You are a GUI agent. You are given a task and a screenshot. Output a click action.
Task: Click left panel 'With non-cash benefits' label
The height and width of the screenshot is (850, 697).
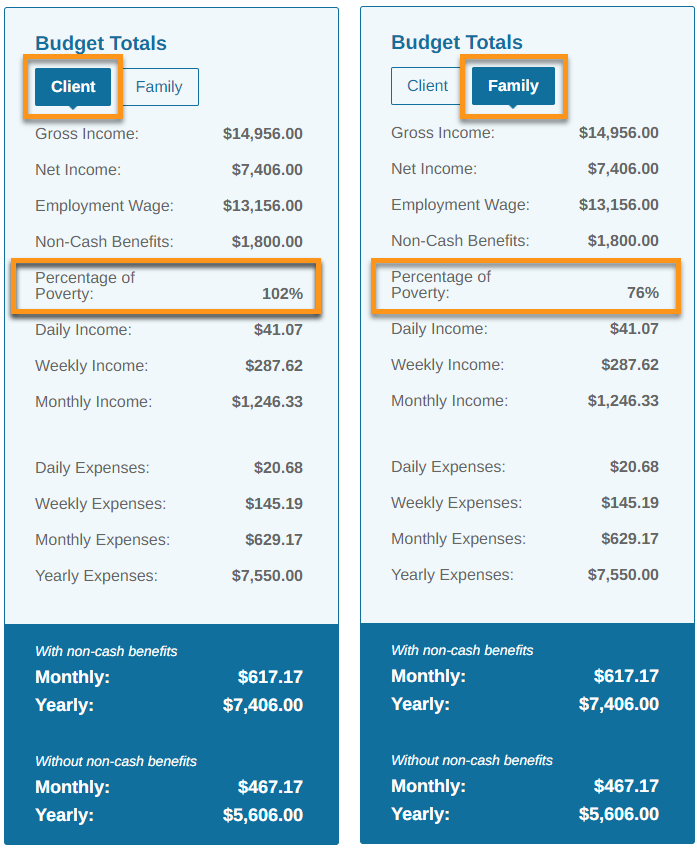tap(106, 651)
